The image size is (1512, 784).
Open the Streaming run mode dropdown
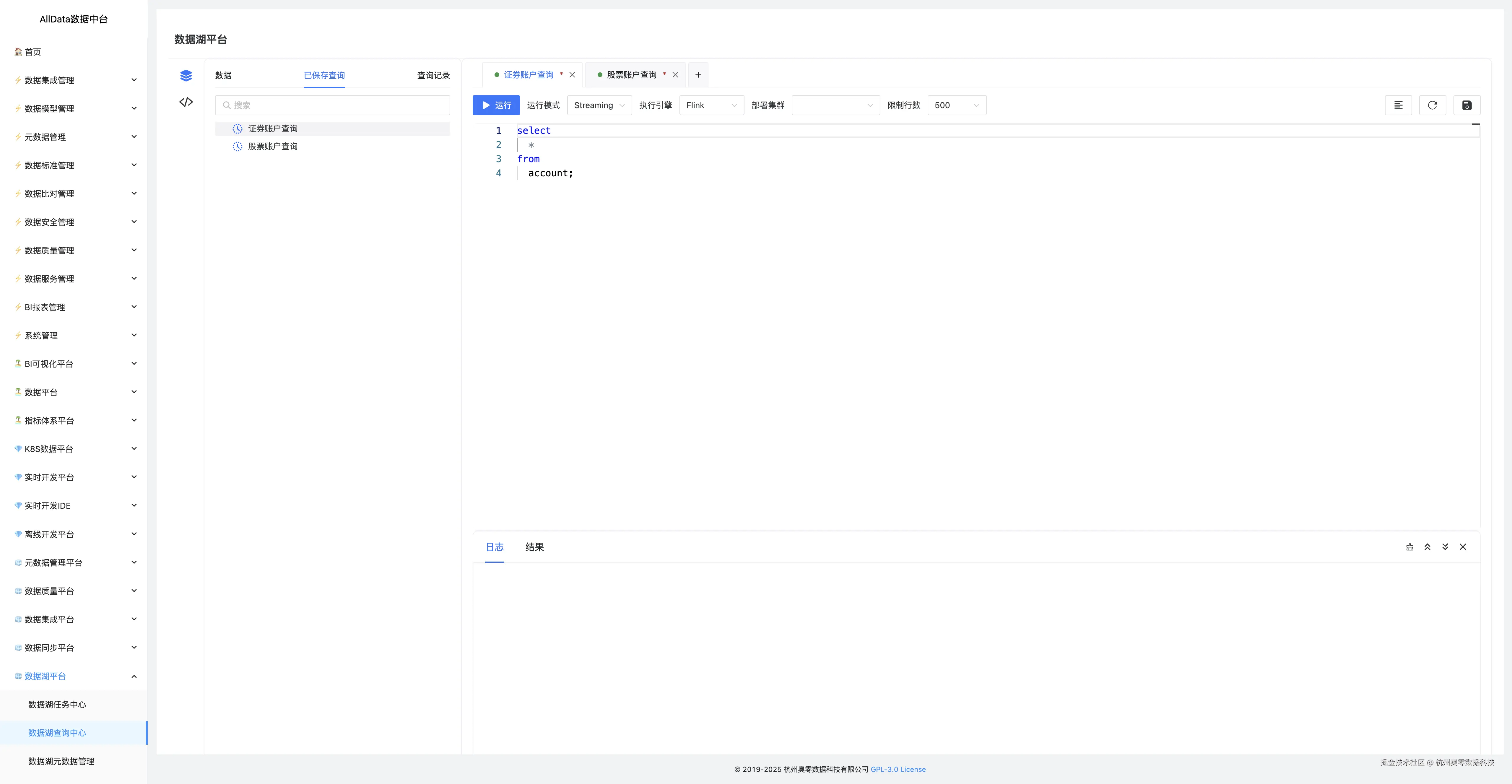tap(599, 105)
